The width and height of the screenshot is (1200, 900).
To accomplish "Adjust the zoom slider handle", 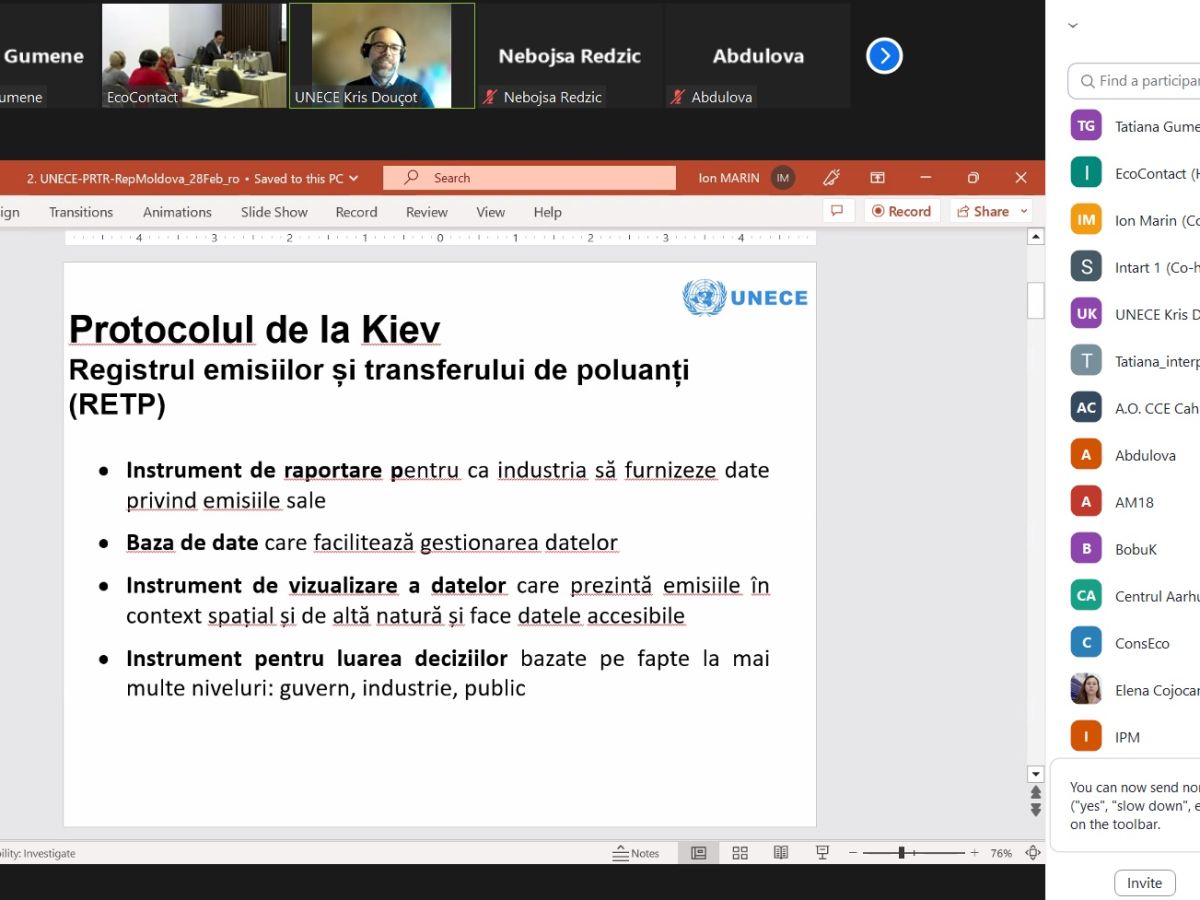I will (901, 853).
